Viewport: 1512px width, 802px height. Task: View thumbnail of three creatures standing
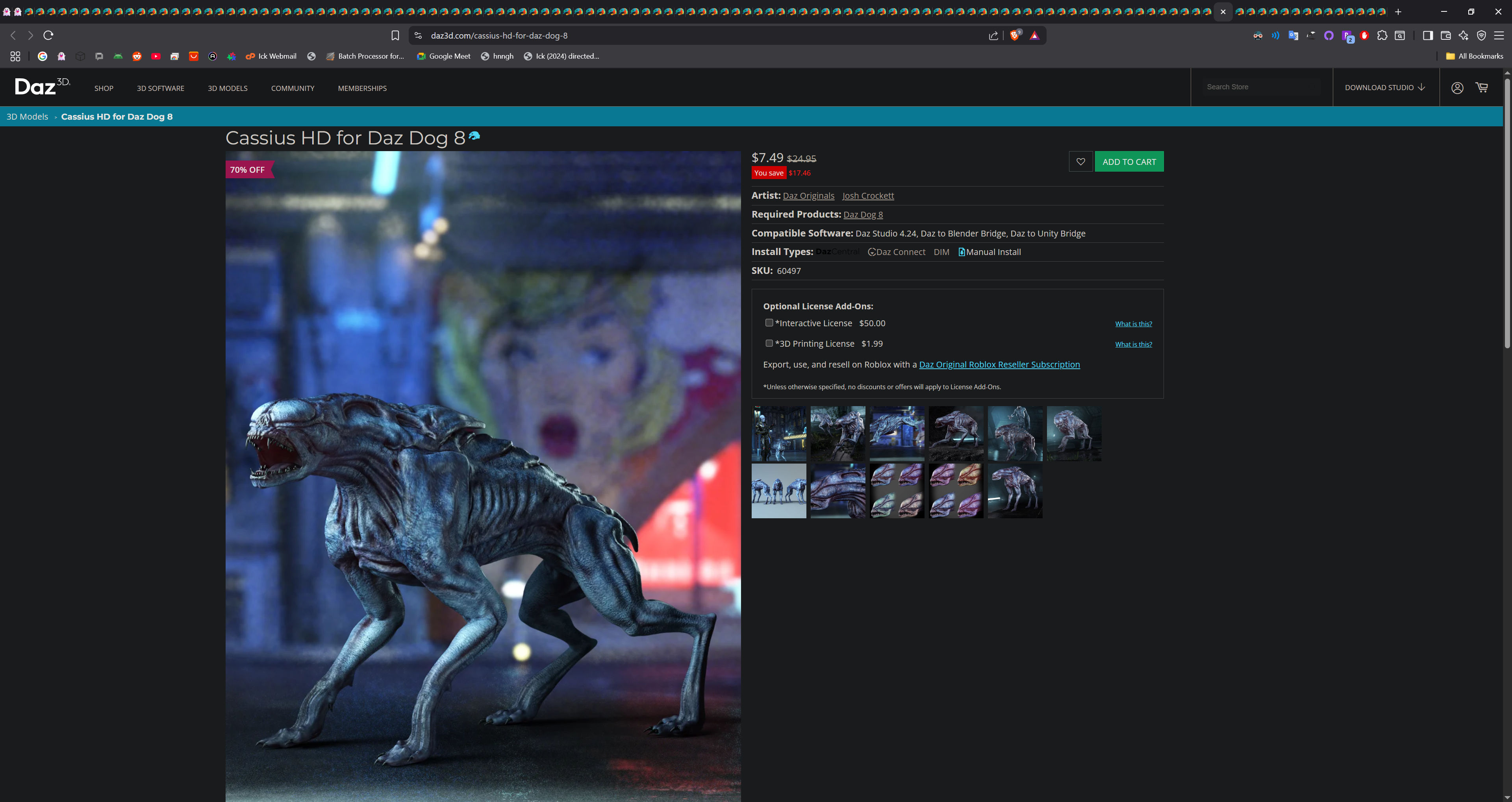point(779,491)
